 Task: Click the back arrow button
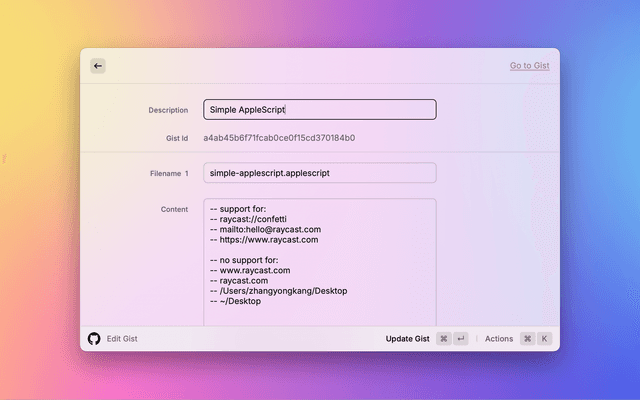[x=98, y=66]
